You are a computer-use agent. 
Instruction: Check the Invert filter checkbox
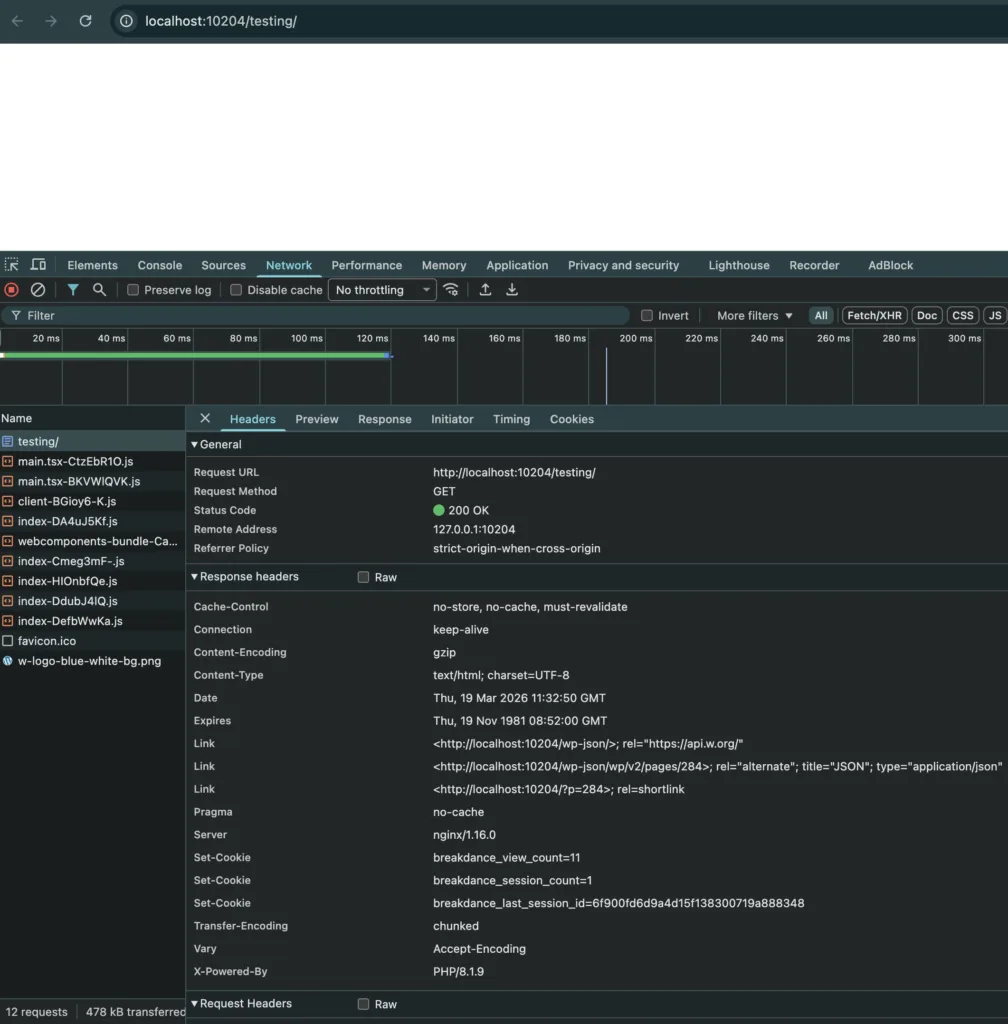(x=647, y=315)
